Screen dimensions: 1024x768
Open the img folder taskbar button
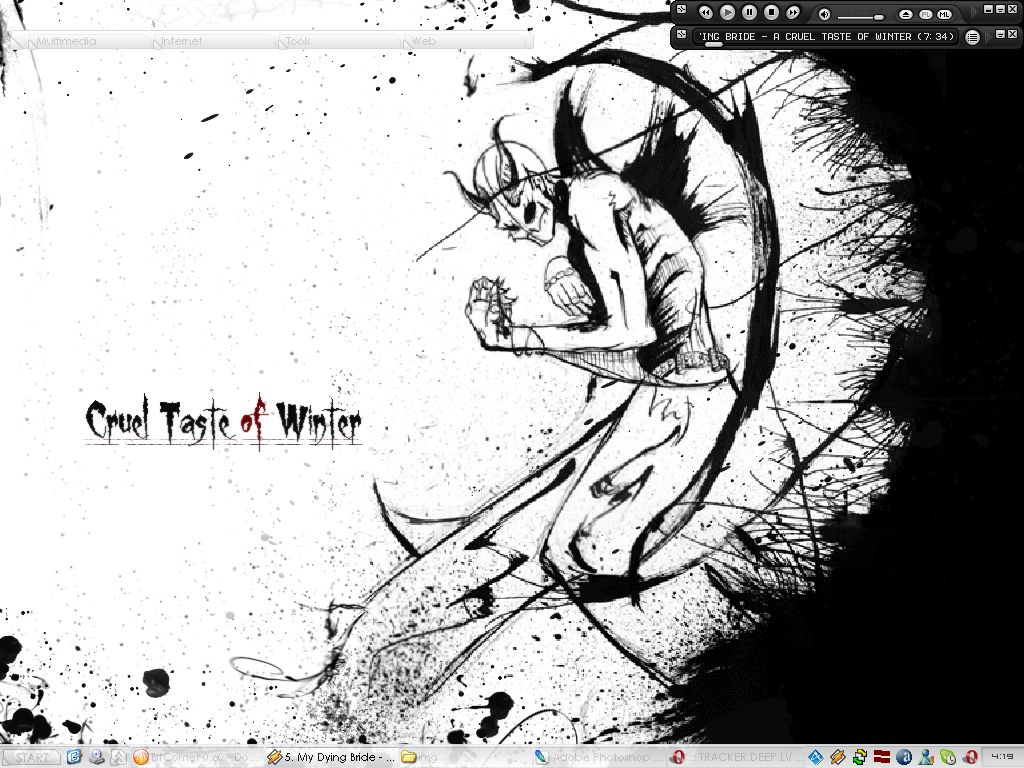463,758
